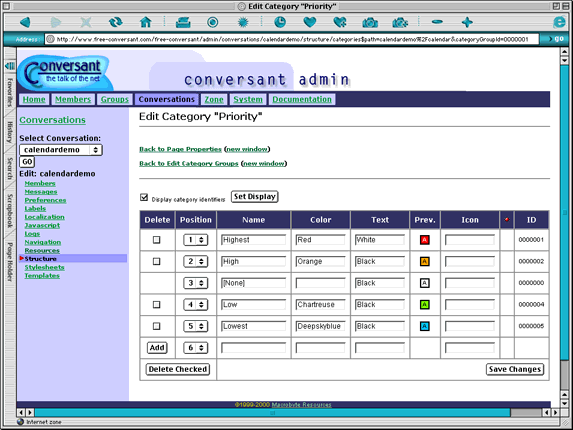This screenshot has height=430, width=573.
Task: Open the Favorites heart icon
Action: 310,23
